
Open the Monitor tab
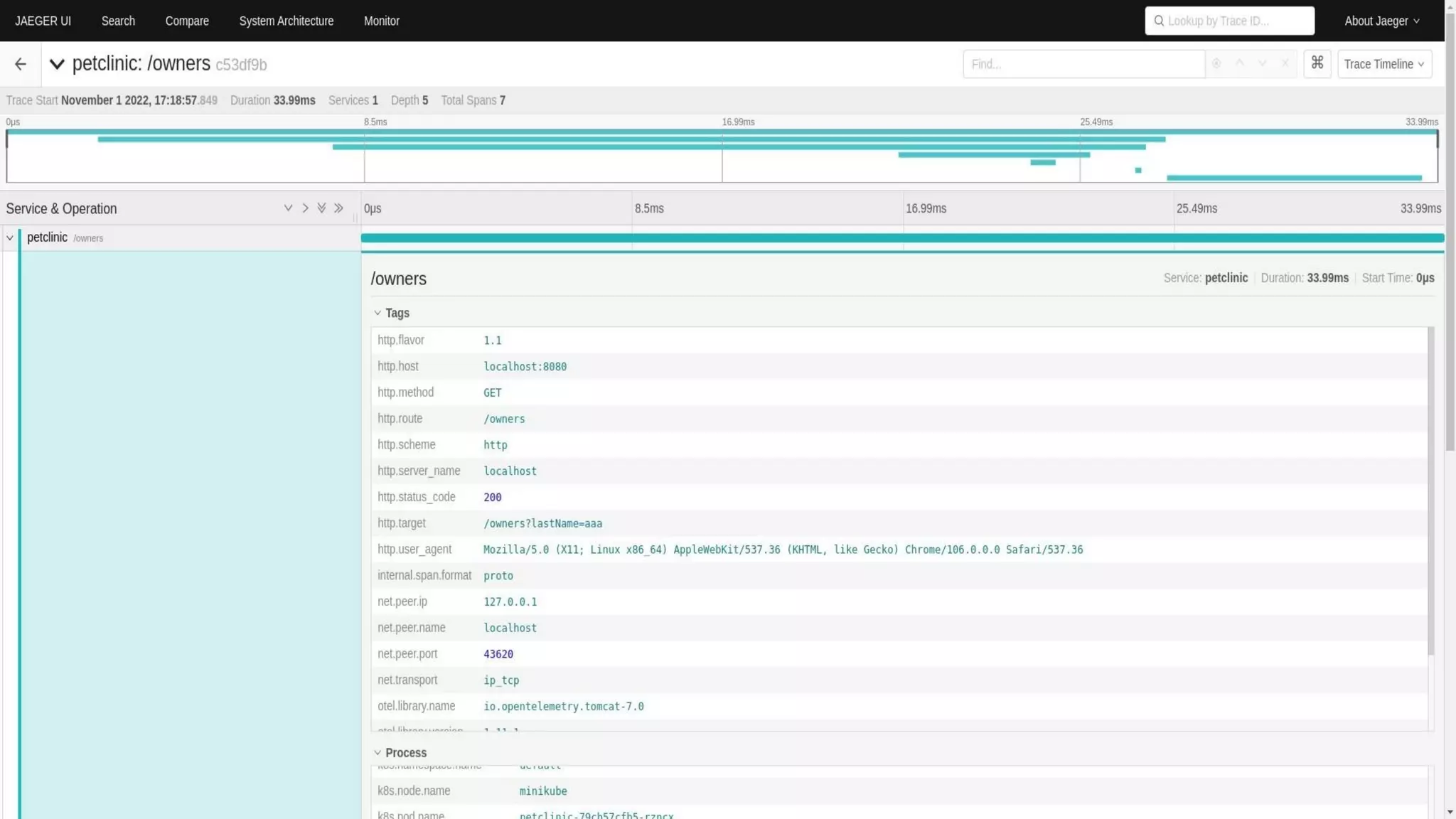pos(381,21)
